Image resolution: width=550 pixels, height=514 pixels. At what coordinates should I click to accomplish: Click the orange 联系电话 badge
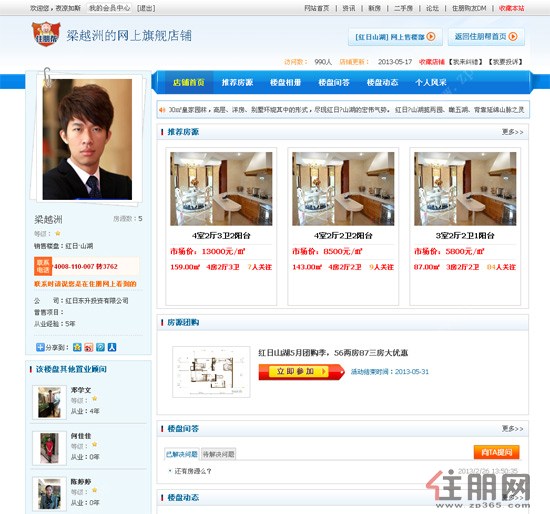pos(43,266)
